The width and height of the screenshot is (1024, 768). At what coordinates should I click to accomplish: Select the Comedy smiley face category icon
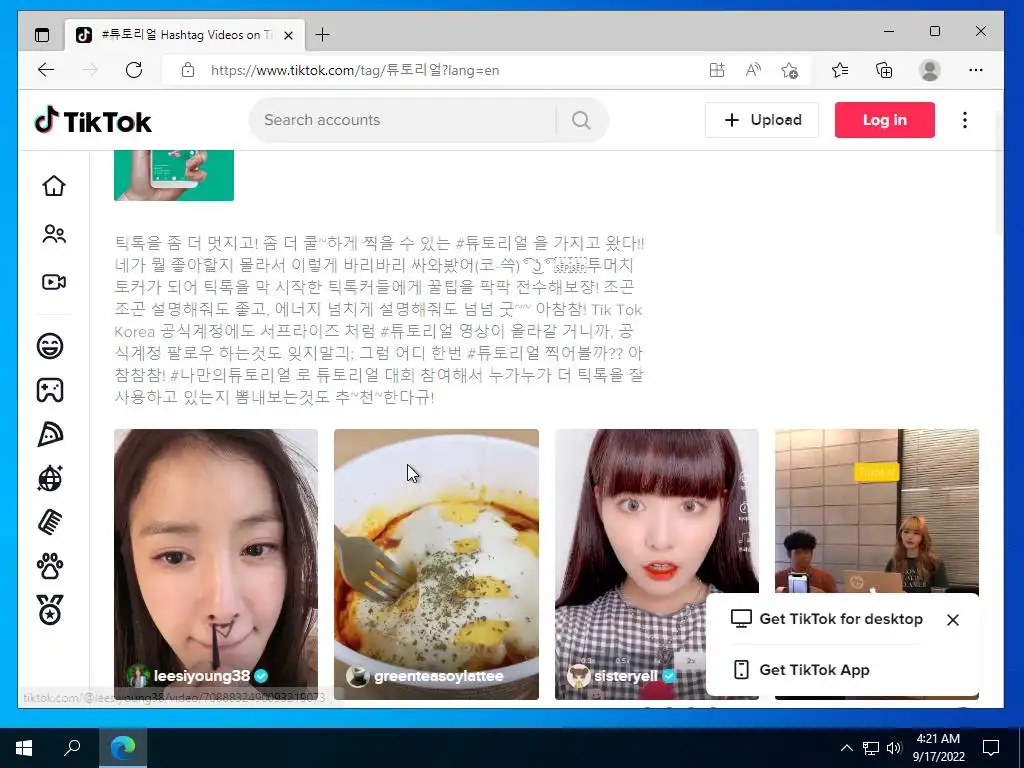coord(50,345)
